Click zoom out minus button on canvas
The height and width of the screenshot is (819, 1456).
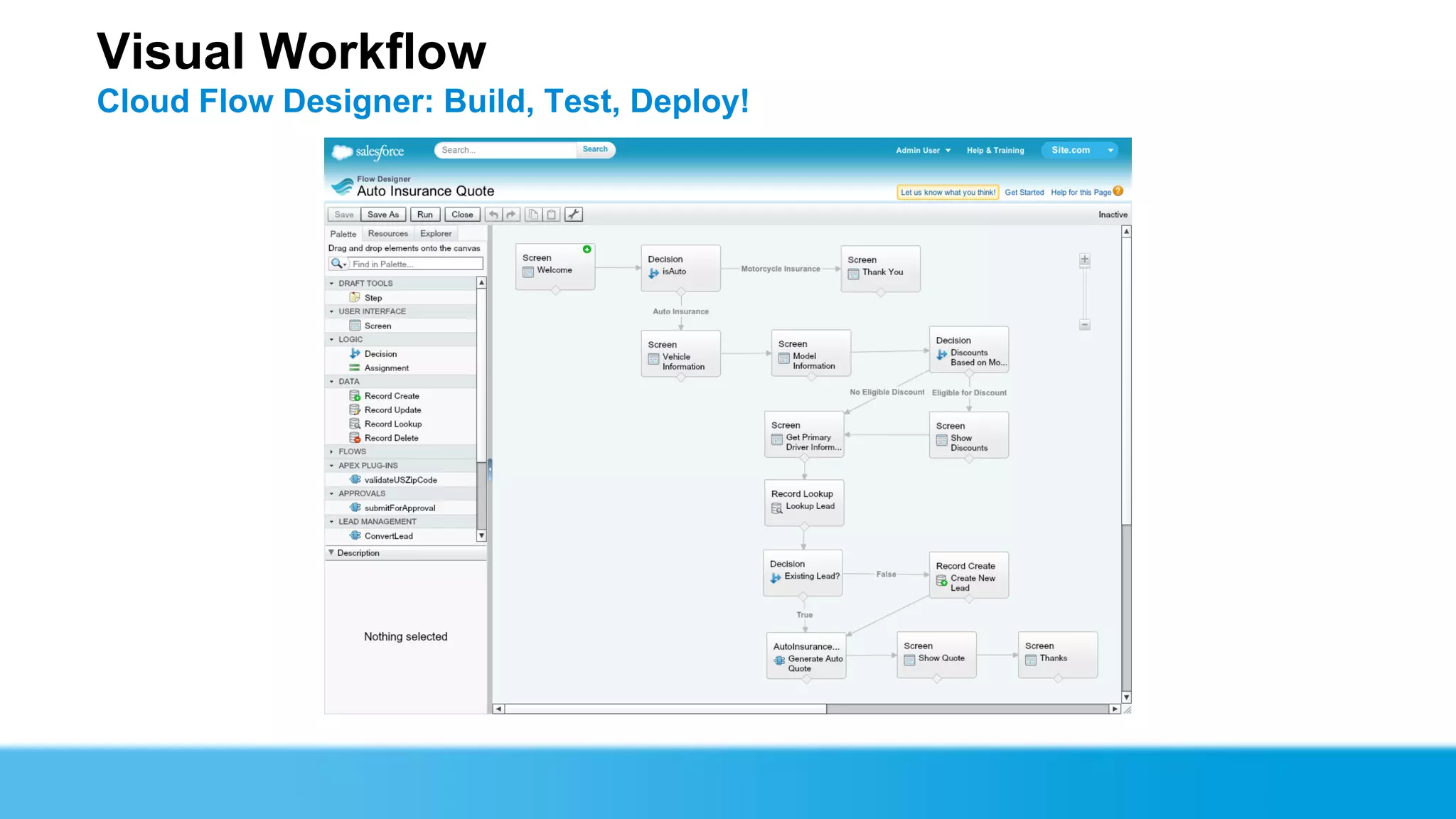(1085, 325)
